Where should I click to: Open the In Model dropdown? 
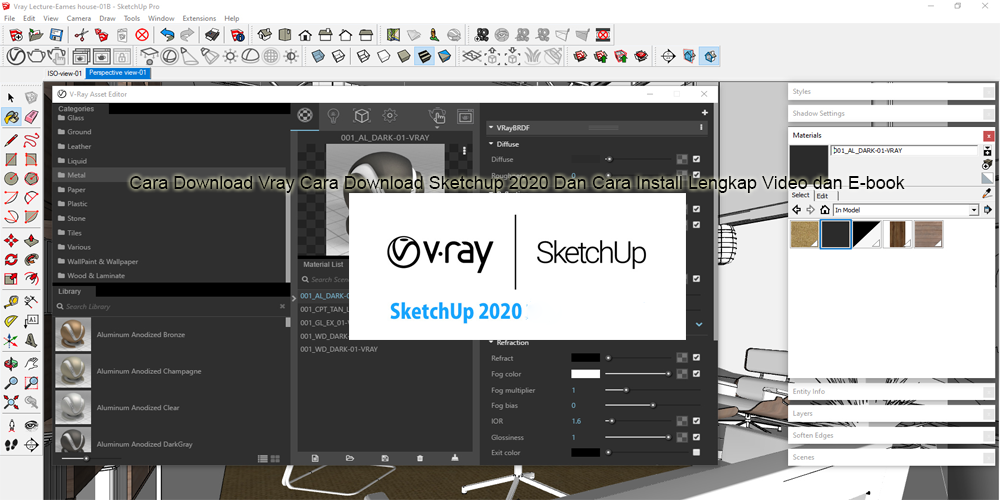973,210
